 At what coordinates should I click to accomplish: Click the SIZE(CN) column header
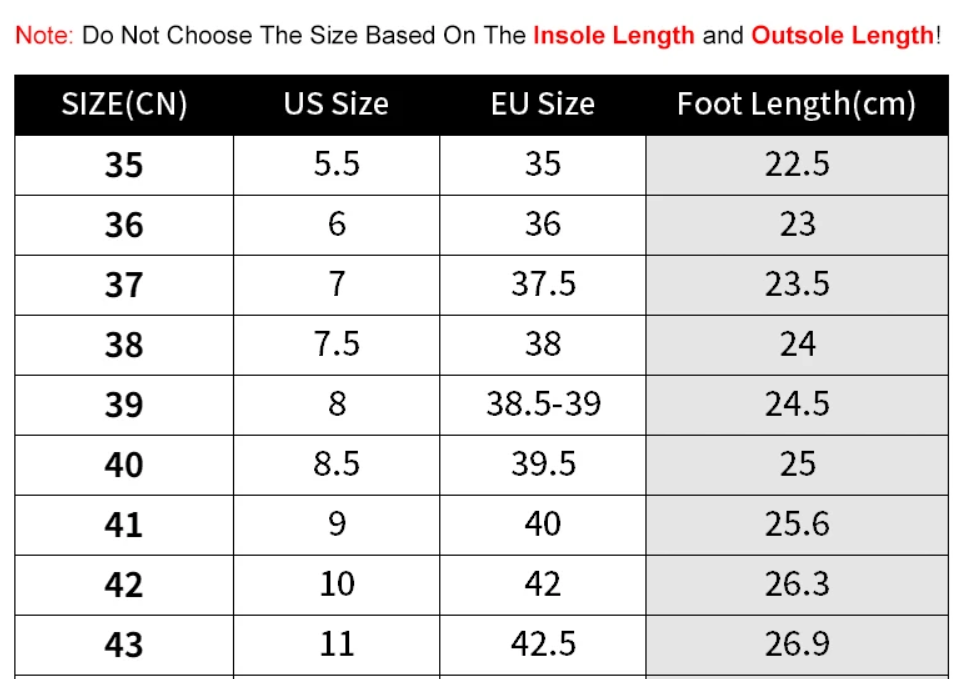click(124, 104)
